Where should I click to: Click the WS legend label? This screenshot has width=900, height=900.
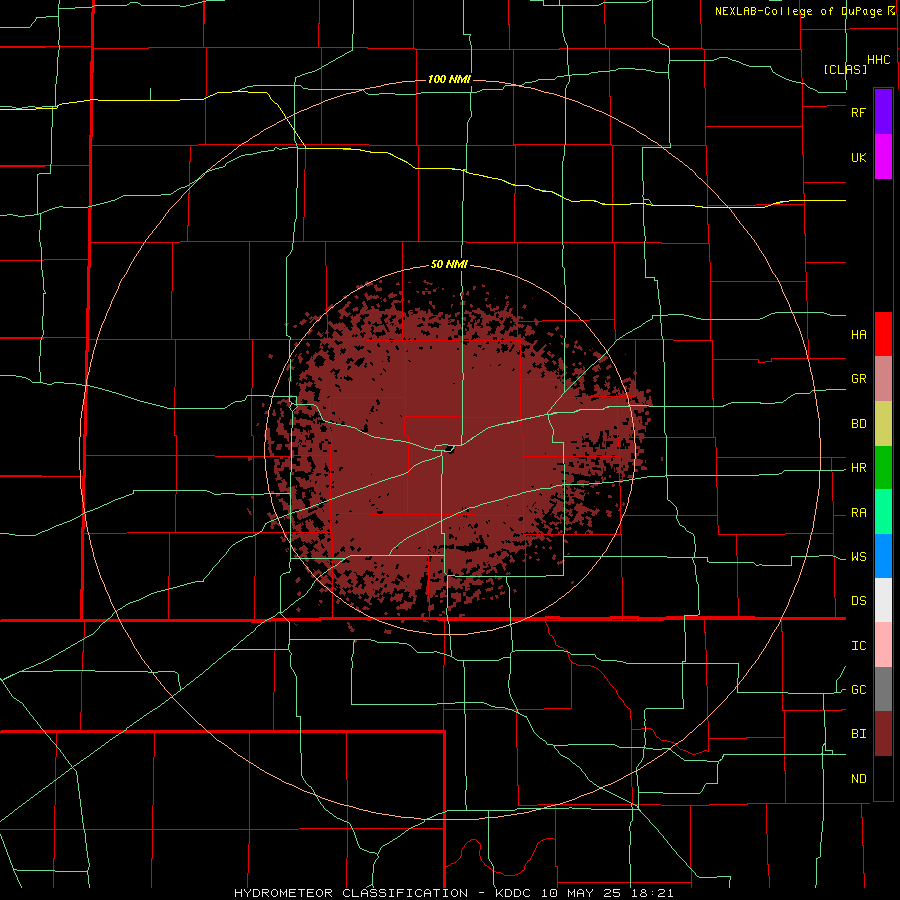[x=858, y=557]
